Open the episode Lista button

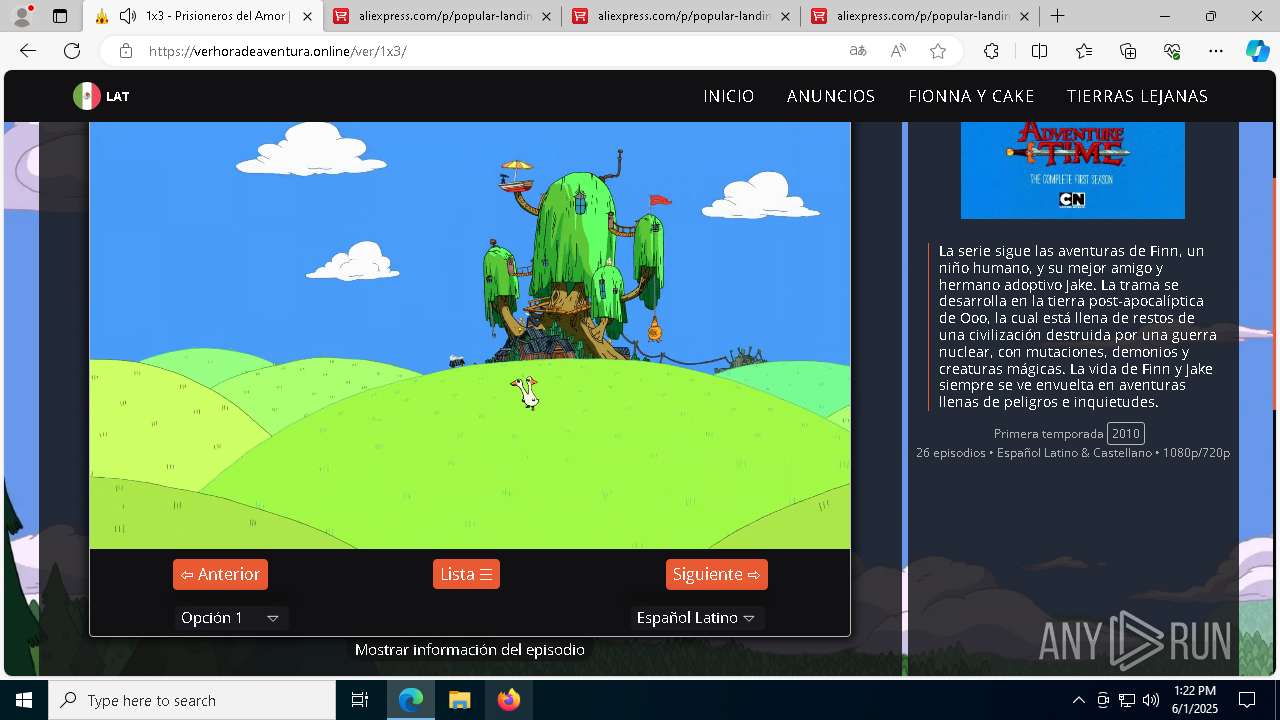coord(466,574)
